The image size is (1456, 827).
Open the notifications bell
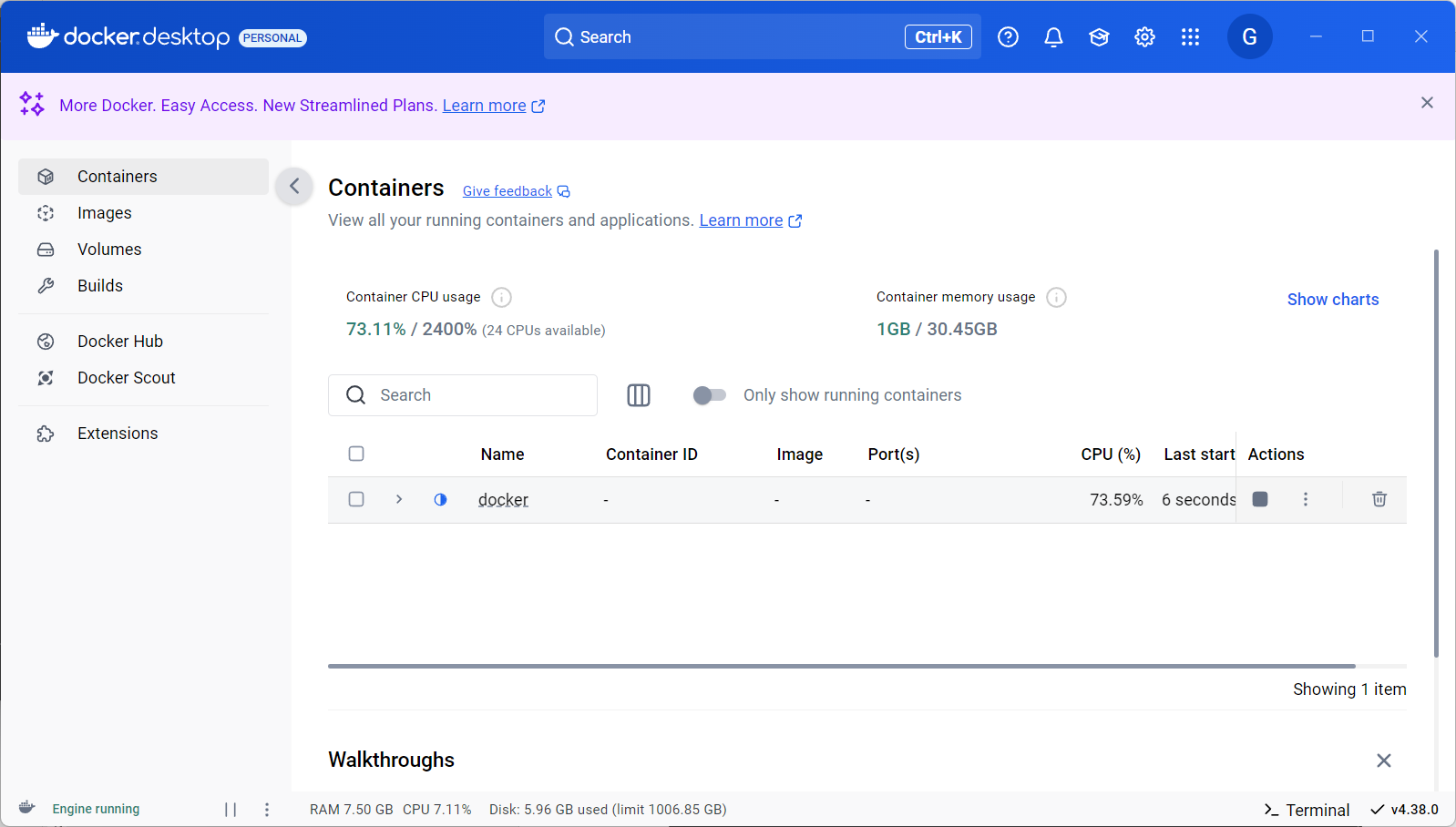pos(1053,37)
